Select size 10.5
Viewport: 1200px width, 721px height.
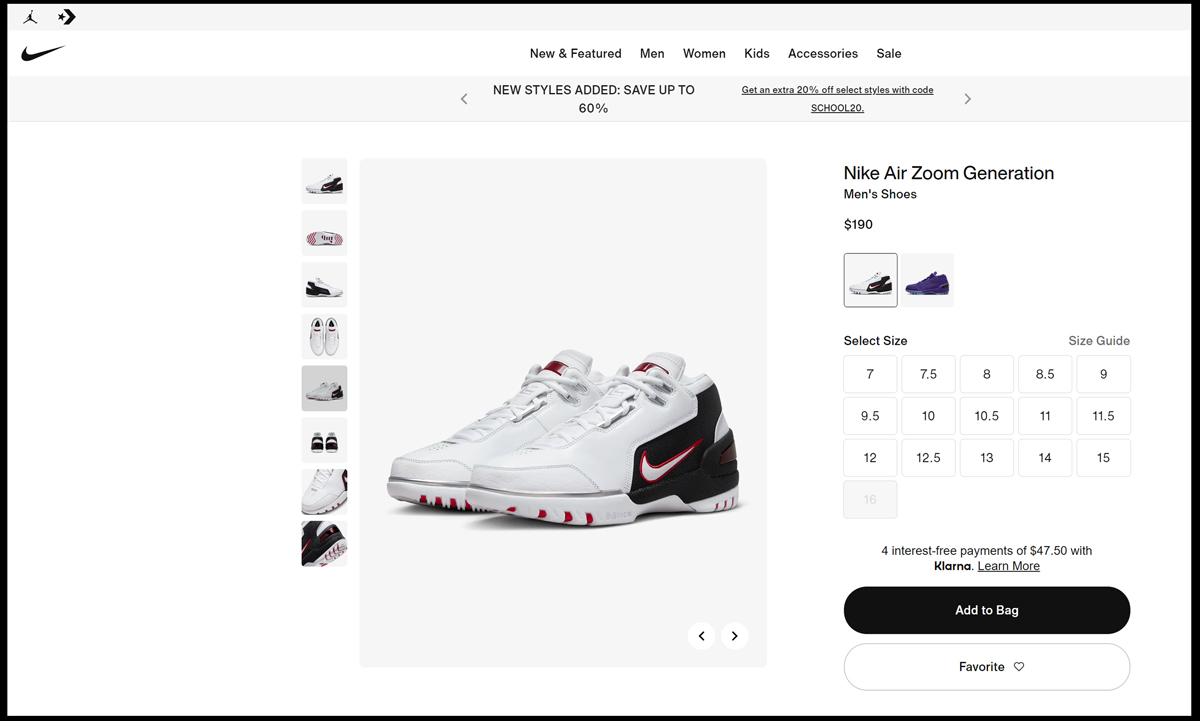[x=987, y=416]
